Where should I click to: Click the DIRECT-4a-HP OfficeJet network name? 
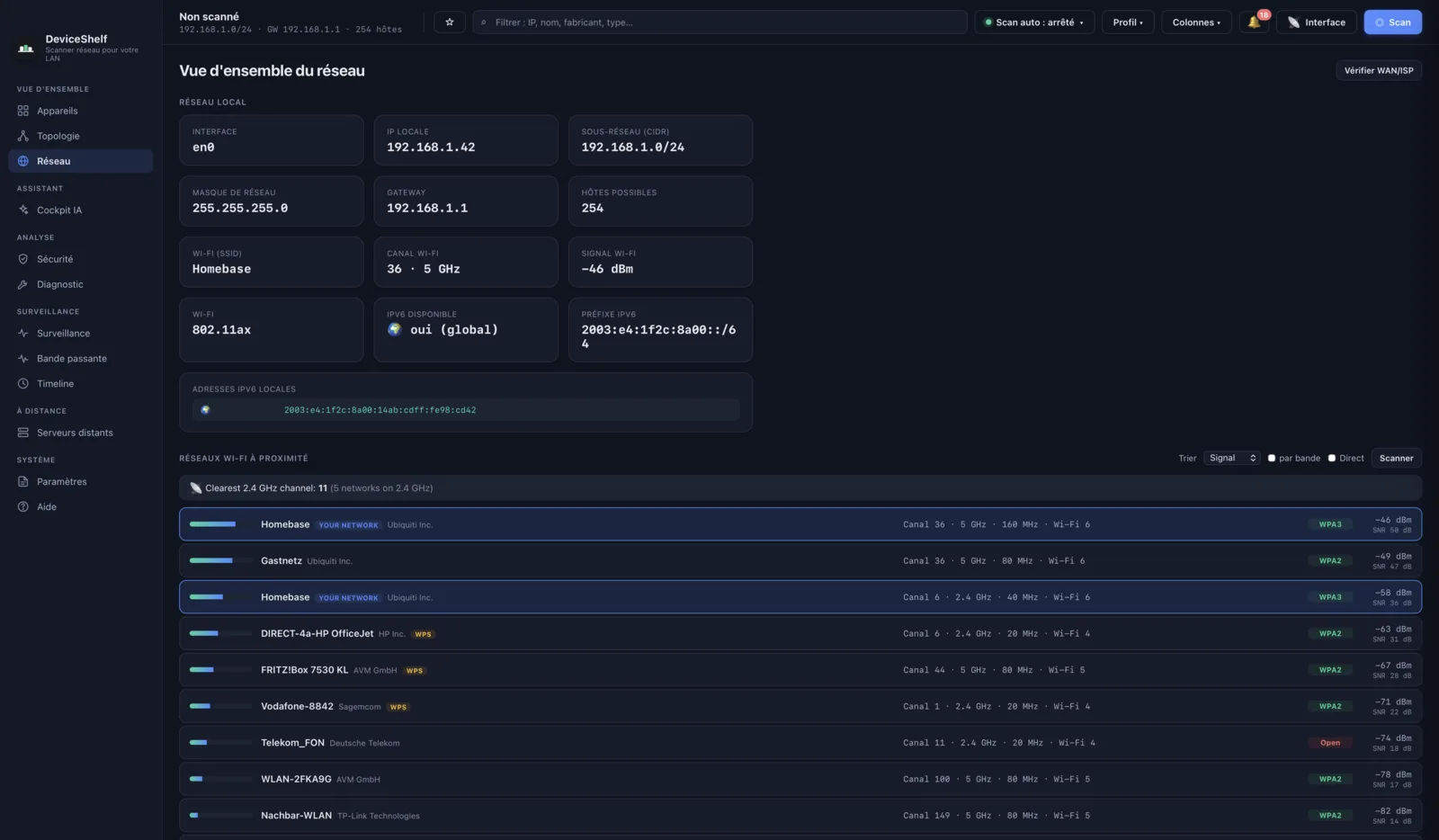[317, 633]
